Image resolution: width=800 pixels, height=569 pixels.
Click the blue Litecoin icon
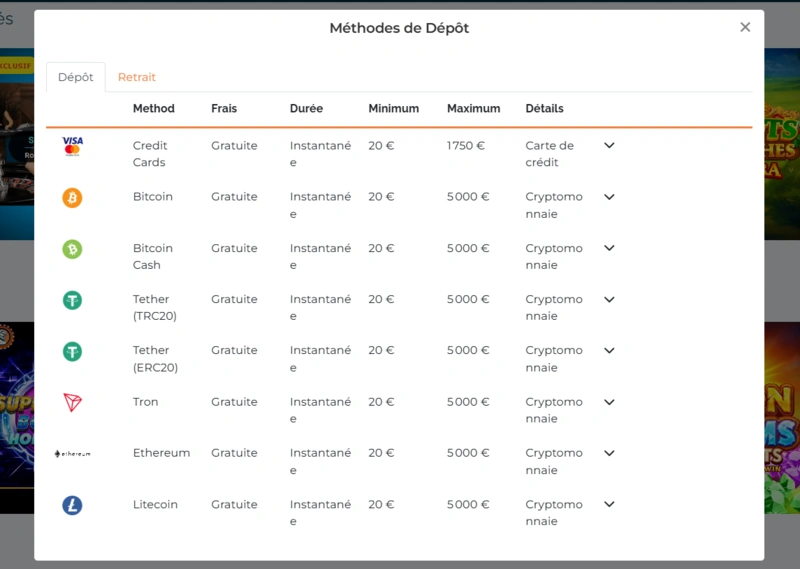(x=72, y=506)
